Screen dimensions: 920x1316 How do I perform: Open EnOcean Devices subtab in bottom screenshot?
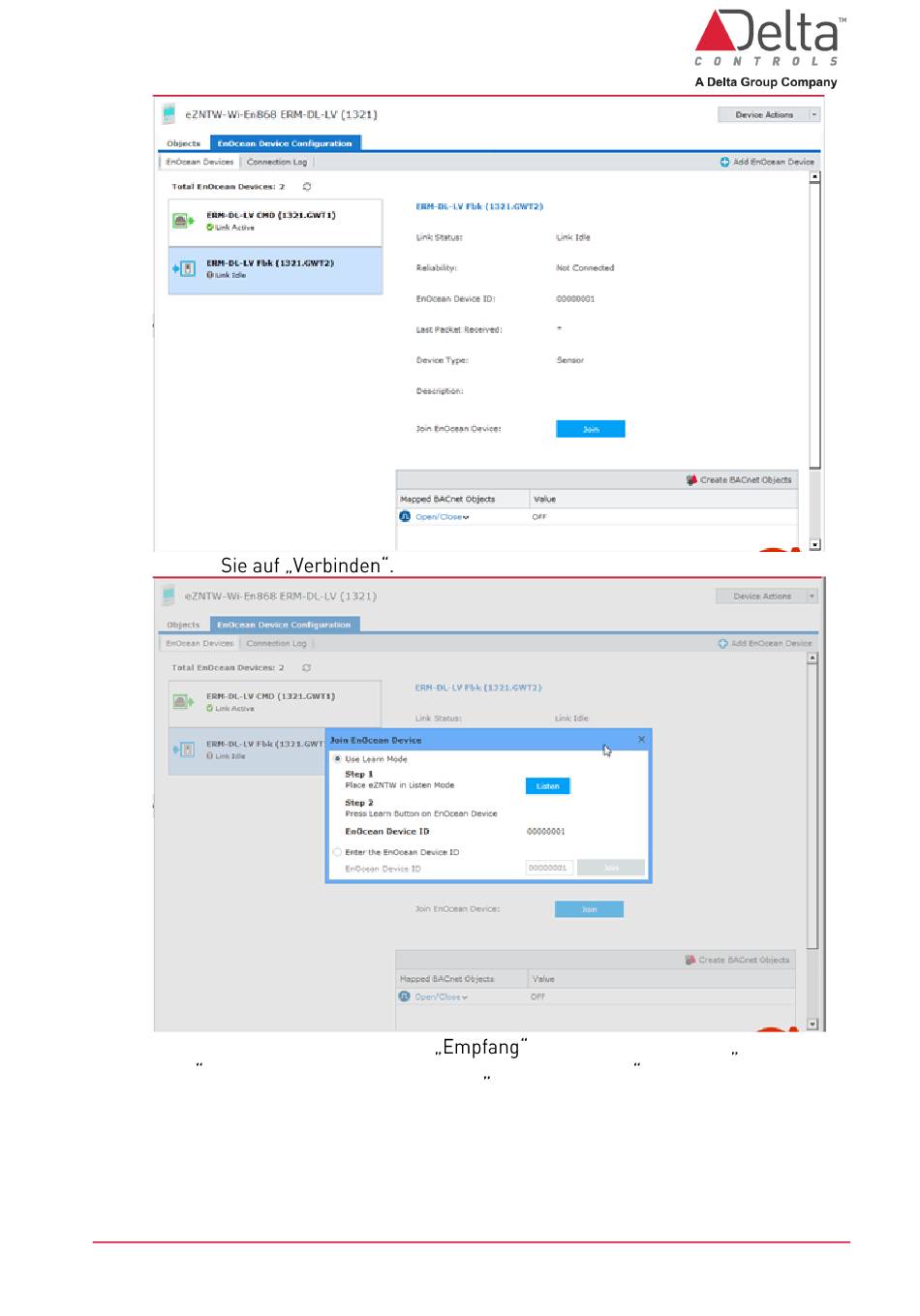(x=199, y=643)
